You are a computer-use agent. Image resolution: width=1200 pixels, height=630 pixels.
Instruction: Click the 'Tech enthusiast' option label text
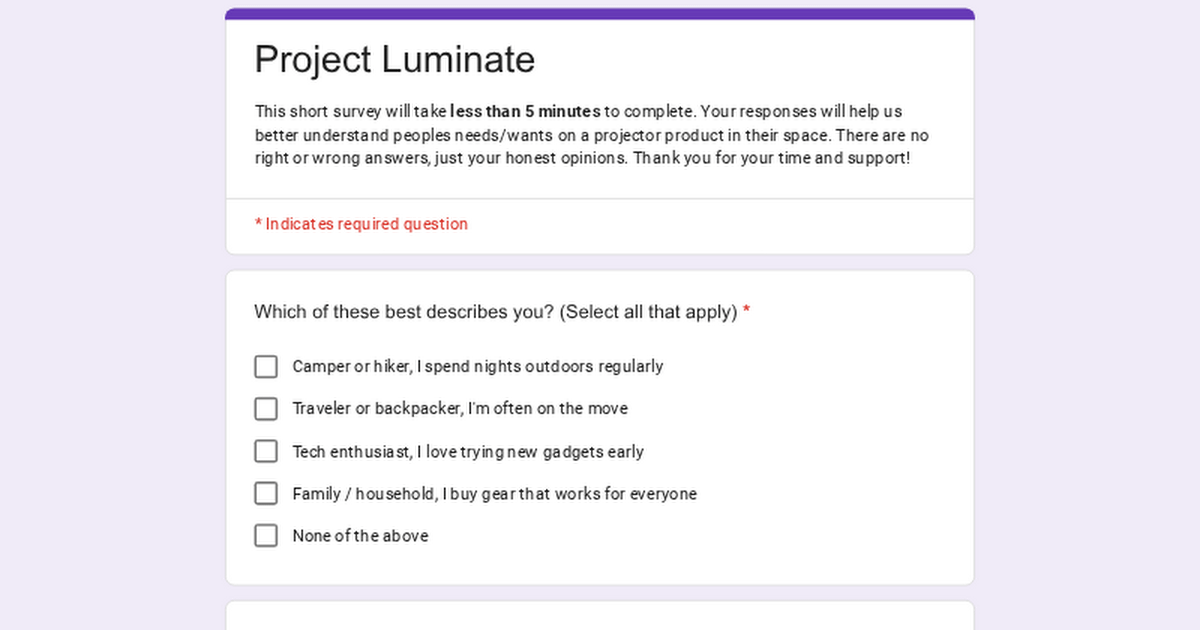[x=468, y=452]
